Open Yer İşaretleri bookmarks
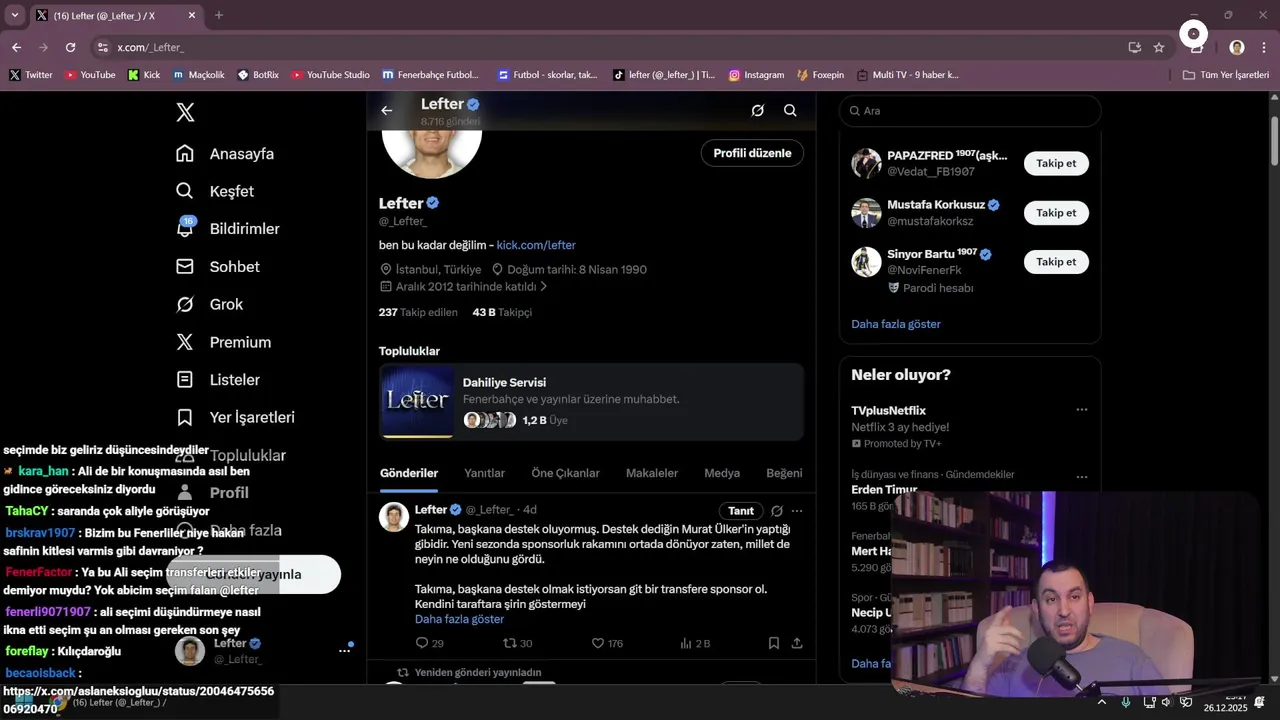 [x=235, y=417]
